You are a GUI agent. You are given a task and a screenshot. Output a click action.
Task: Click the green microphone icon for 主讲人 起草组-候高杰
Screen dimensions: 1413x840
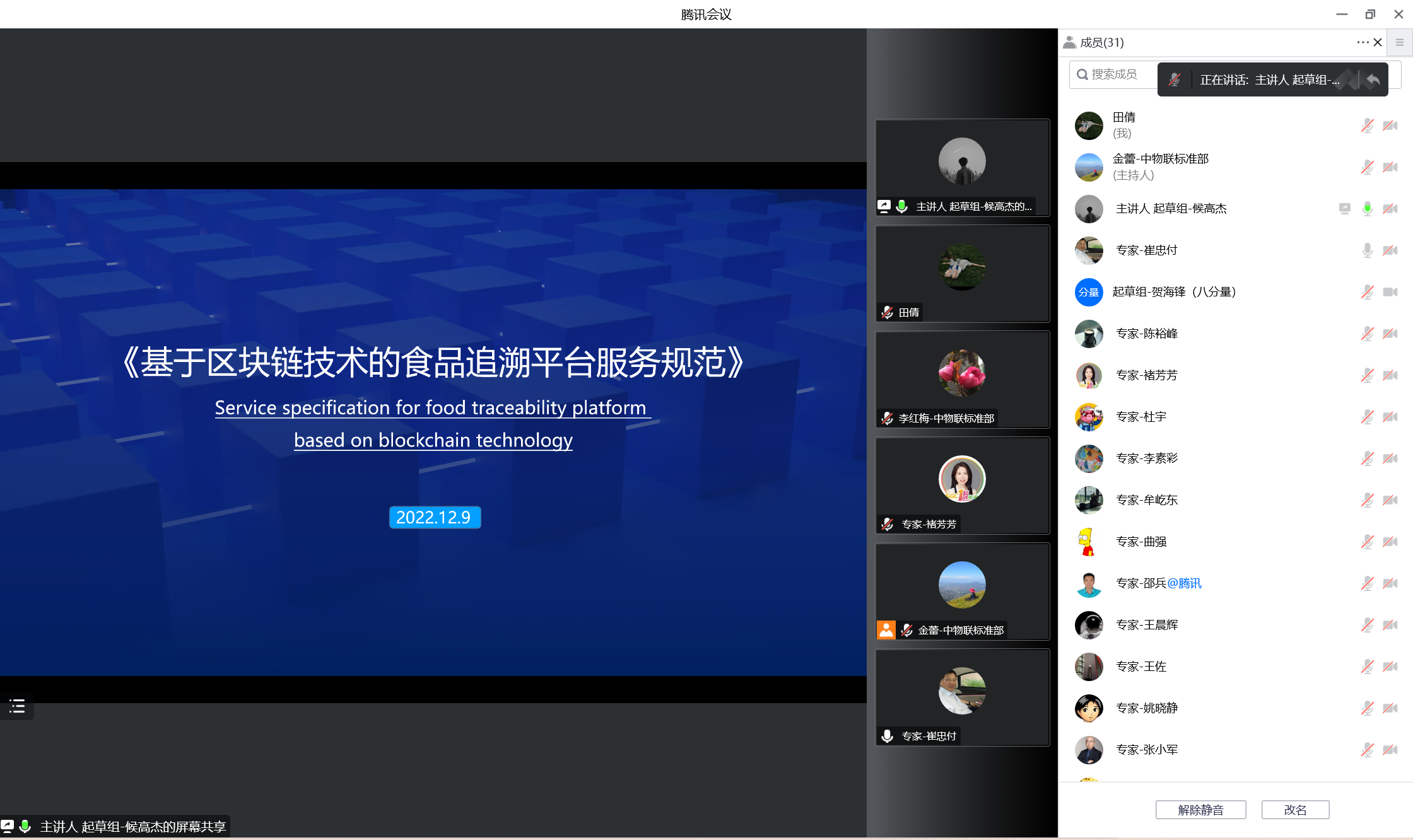pyautogui.click(x=1367, y=209)
